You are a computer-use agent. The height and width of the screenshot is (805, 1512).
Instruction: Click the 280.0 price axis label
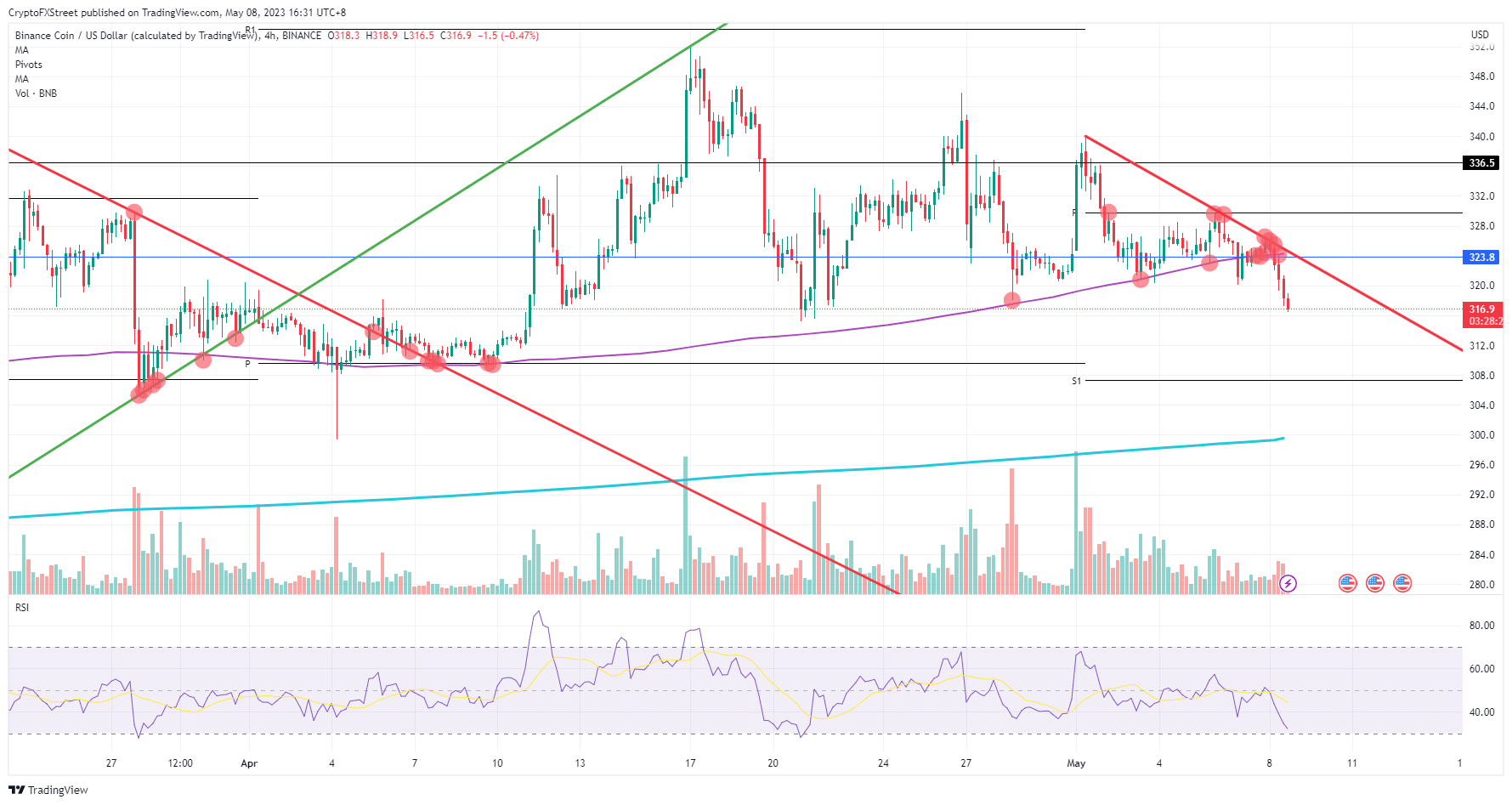tap(1481, 585)
